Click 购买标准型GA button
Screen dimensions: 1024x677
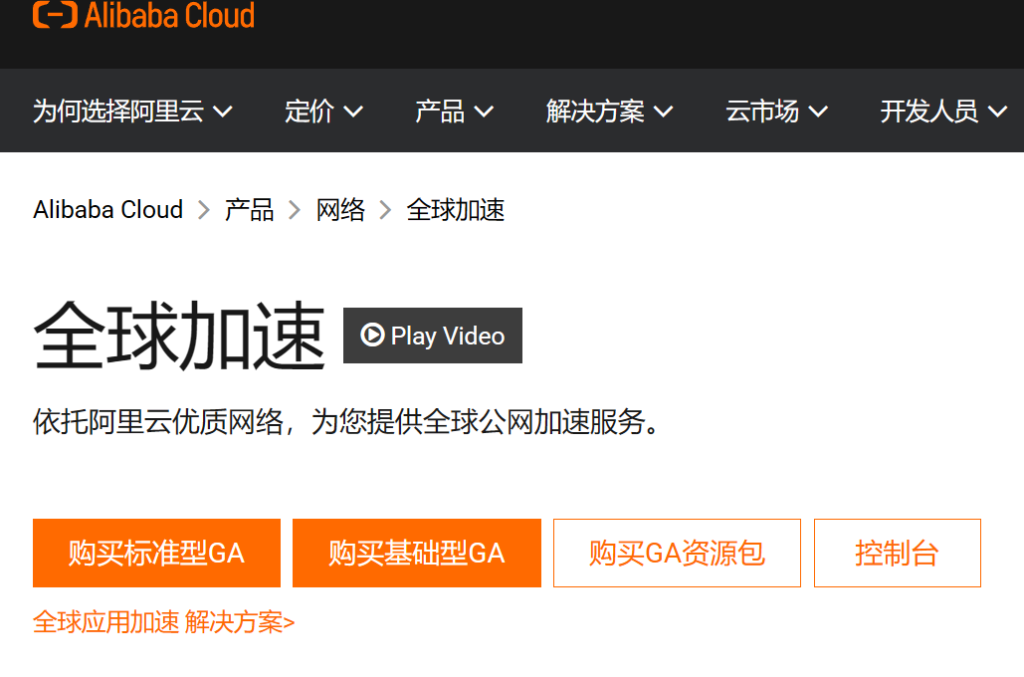pos(157,553)
